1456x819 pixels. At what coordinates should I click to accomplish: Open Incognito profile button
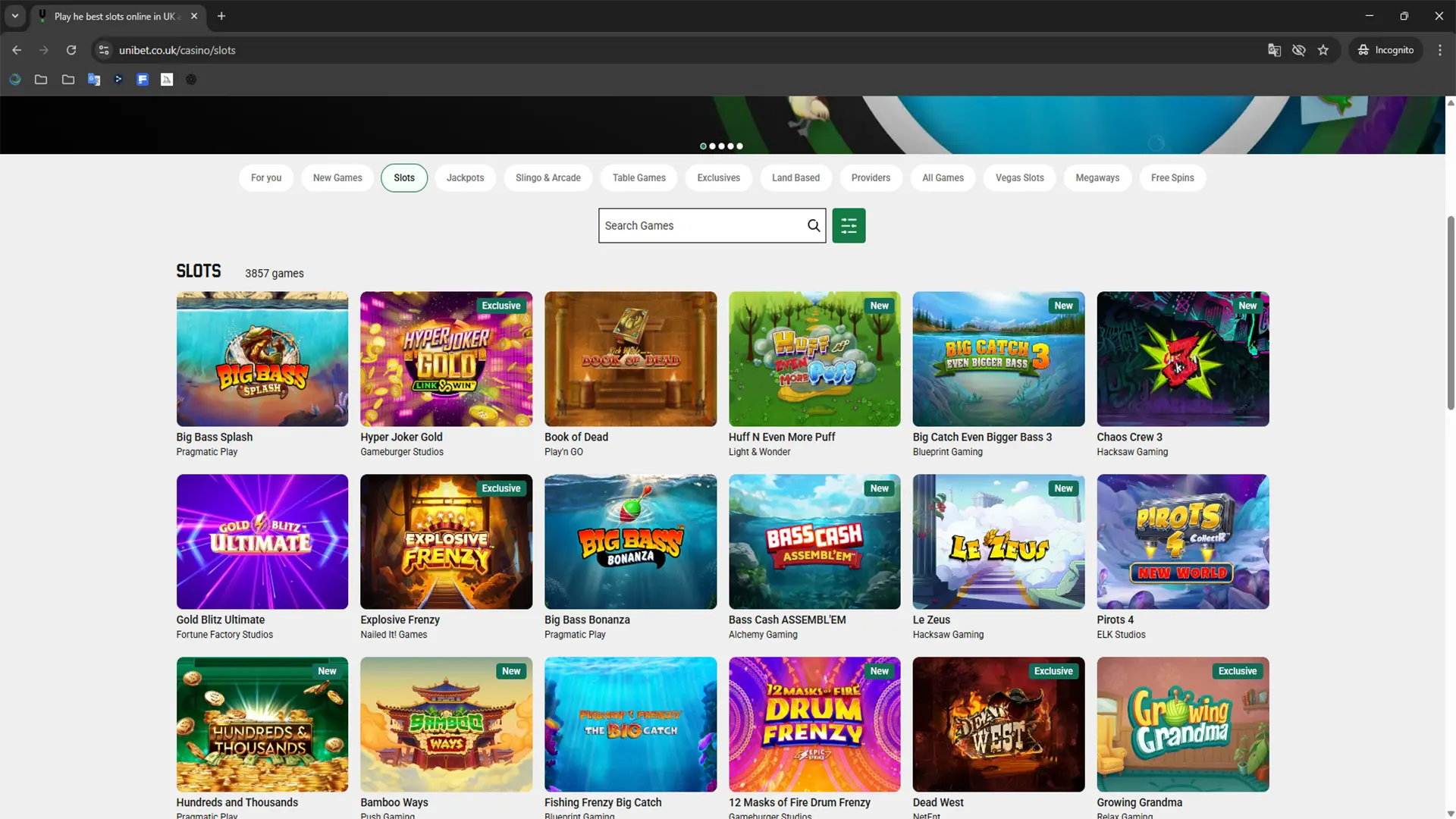(x=1385, y=50)
